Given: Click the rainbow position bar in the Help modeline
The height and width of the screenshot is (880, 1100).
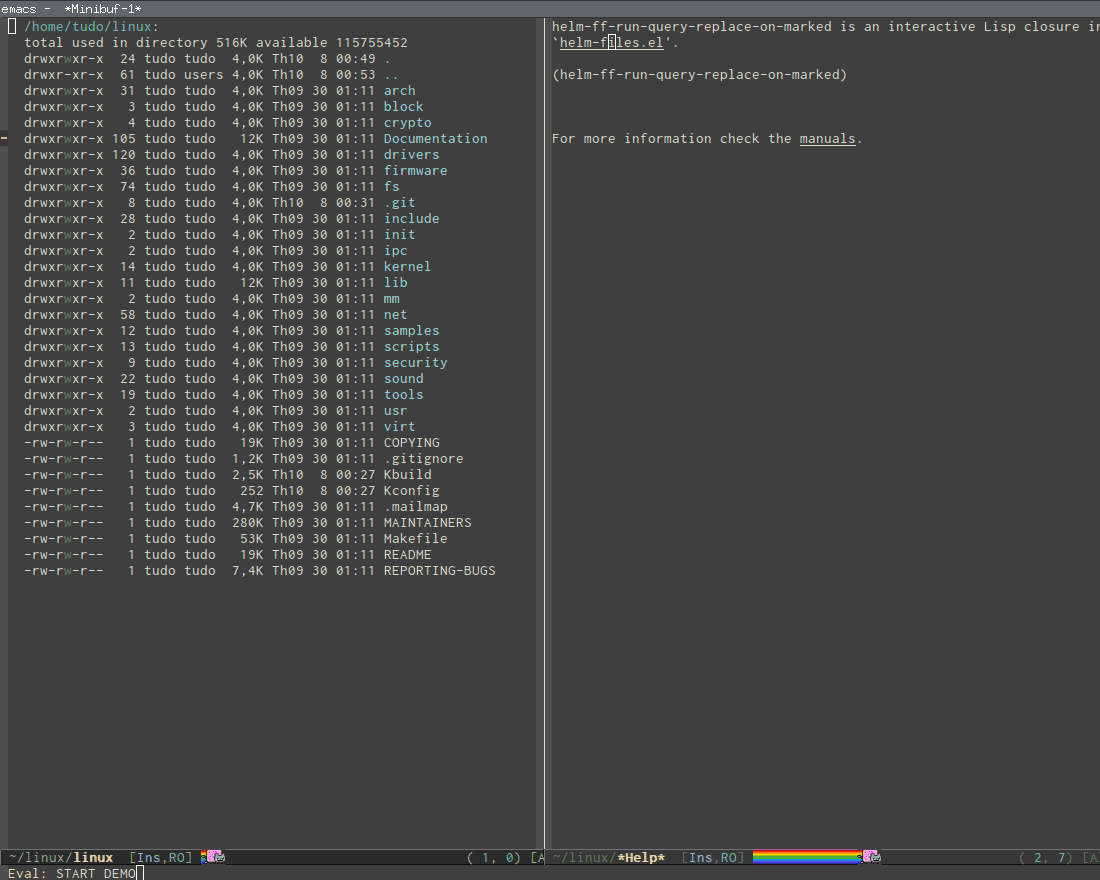Looking at the screenshot, I should pyautogui.click(x=805, y=857).
